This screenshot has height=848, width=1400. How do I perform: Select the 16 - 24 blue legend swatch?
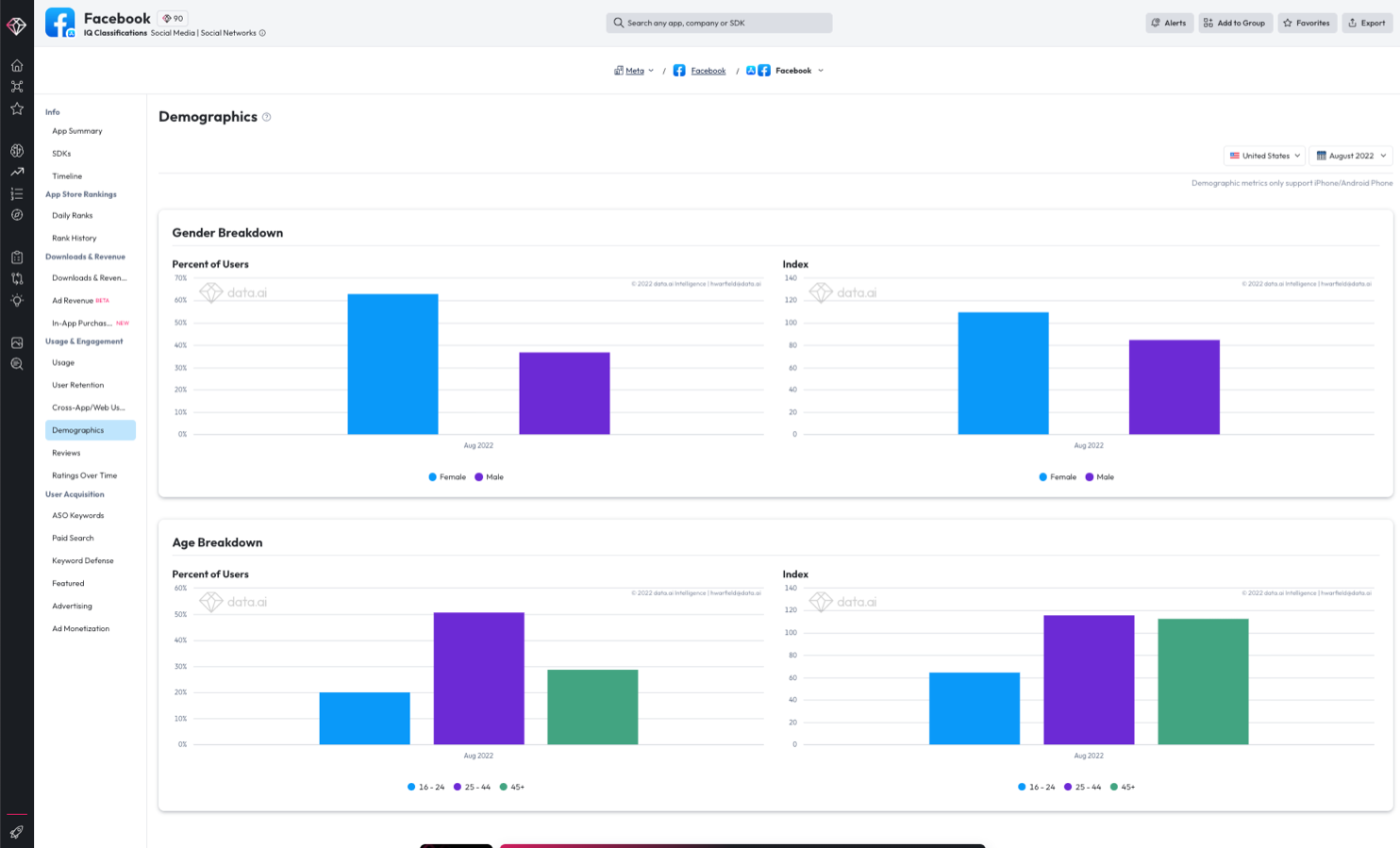pyautogui.click(x=413, y=786)
